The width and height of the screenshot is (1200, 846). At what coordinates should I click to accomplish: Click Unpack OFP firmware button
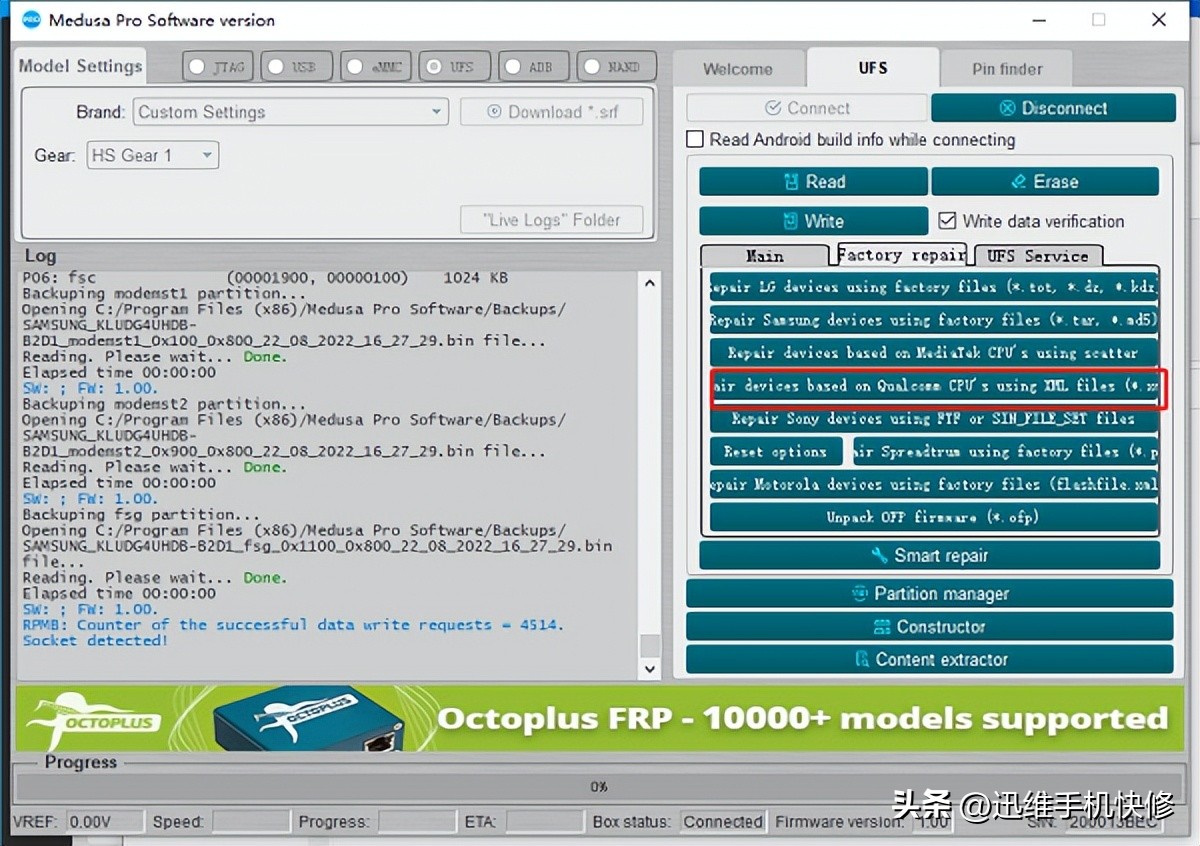coord(934,518)
